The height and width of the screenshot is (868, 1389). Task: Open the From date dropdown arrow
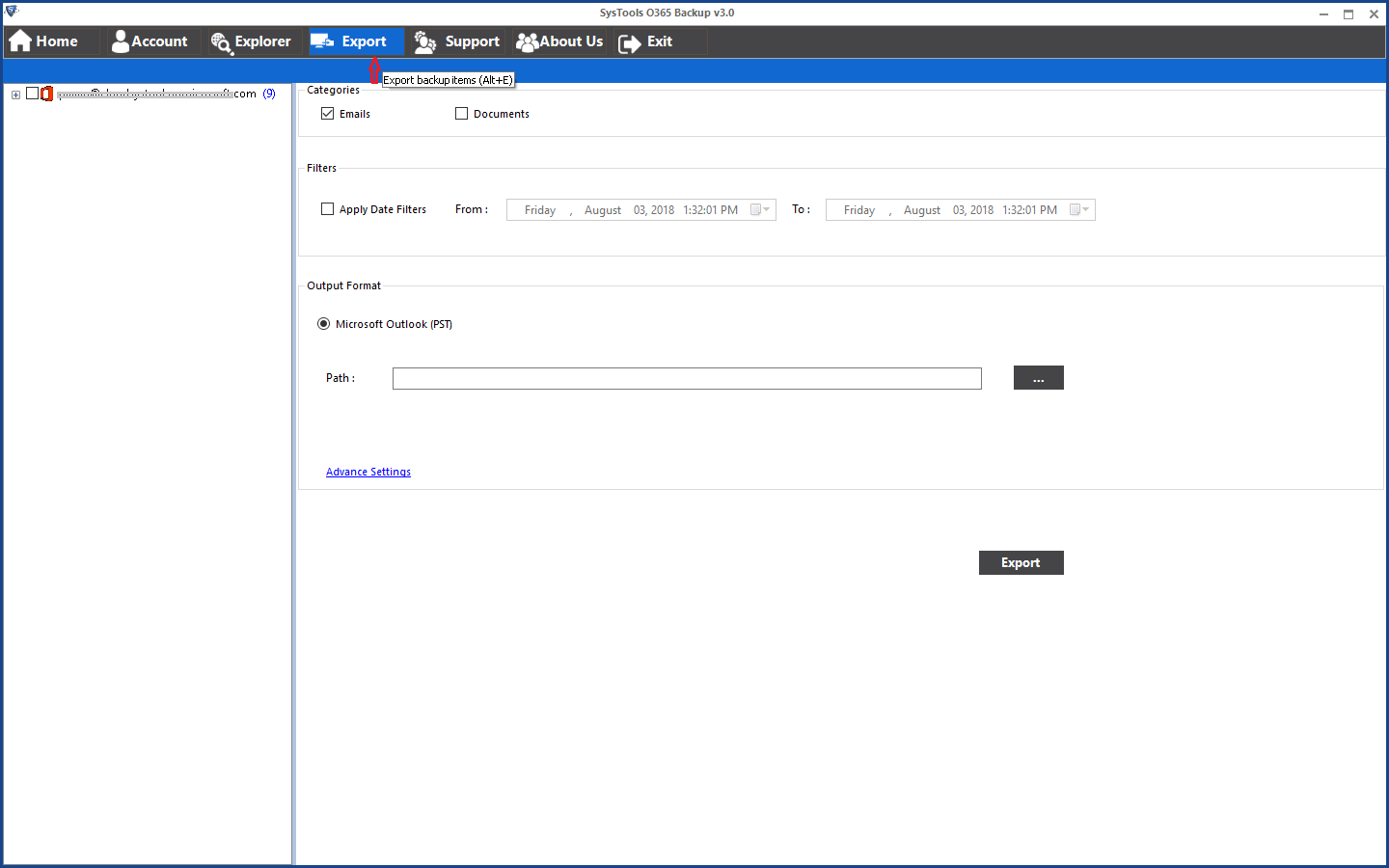(767, 210)
